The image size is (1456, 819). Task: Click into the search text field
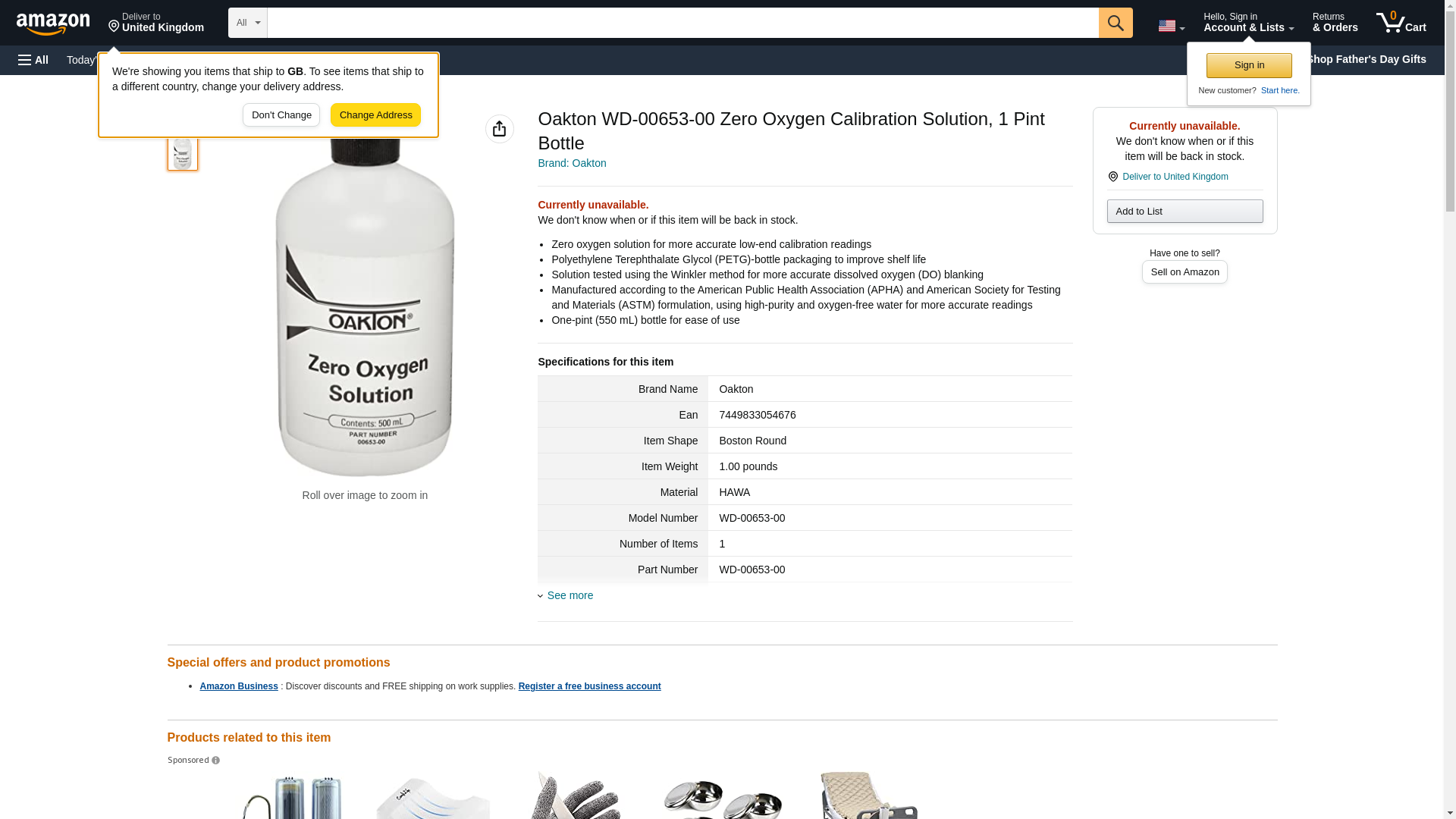coord(682,23)
